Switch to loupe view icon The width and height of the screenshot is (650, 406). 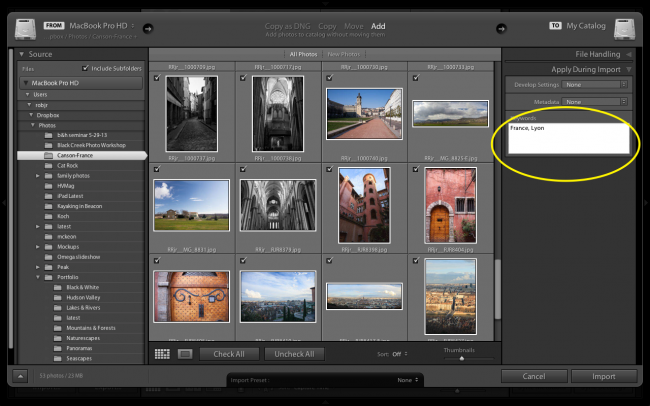pyautogui.click(x=185, y=354)
